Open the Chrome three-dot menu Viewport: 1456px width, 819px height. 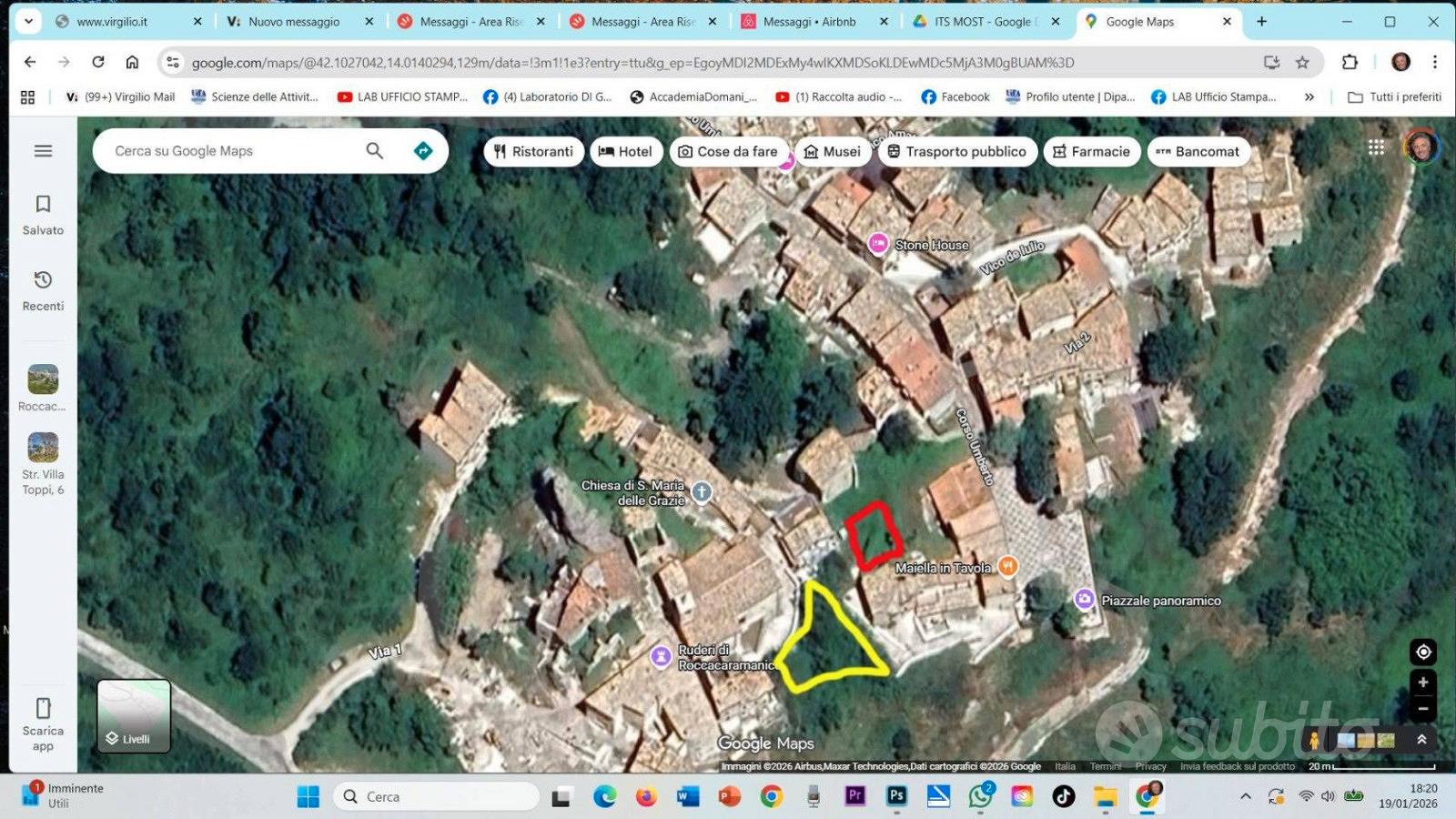pyautogui.click(x=1435, y=62)
